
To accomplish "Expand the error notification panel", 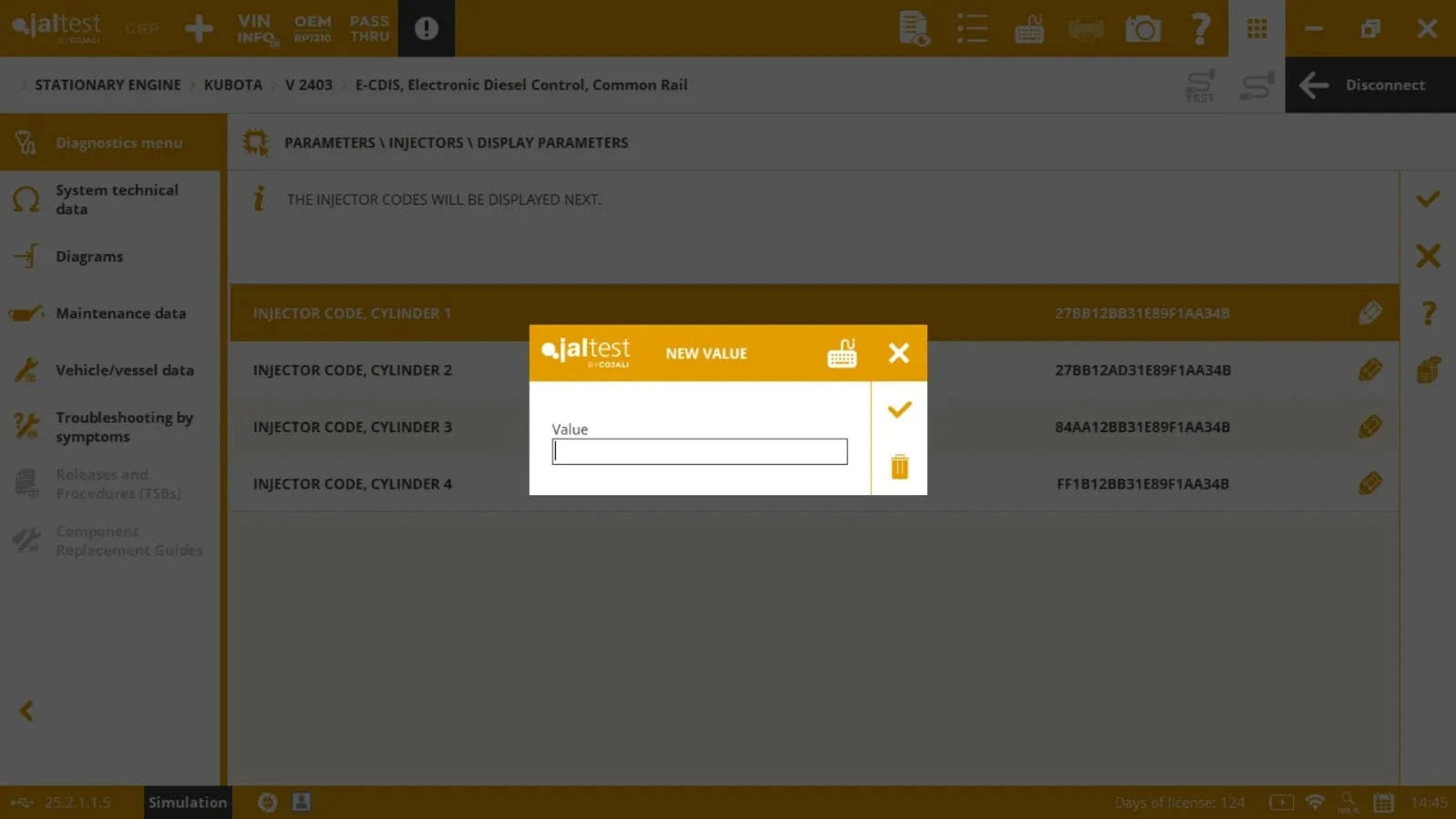I will (x=425, y=28).
